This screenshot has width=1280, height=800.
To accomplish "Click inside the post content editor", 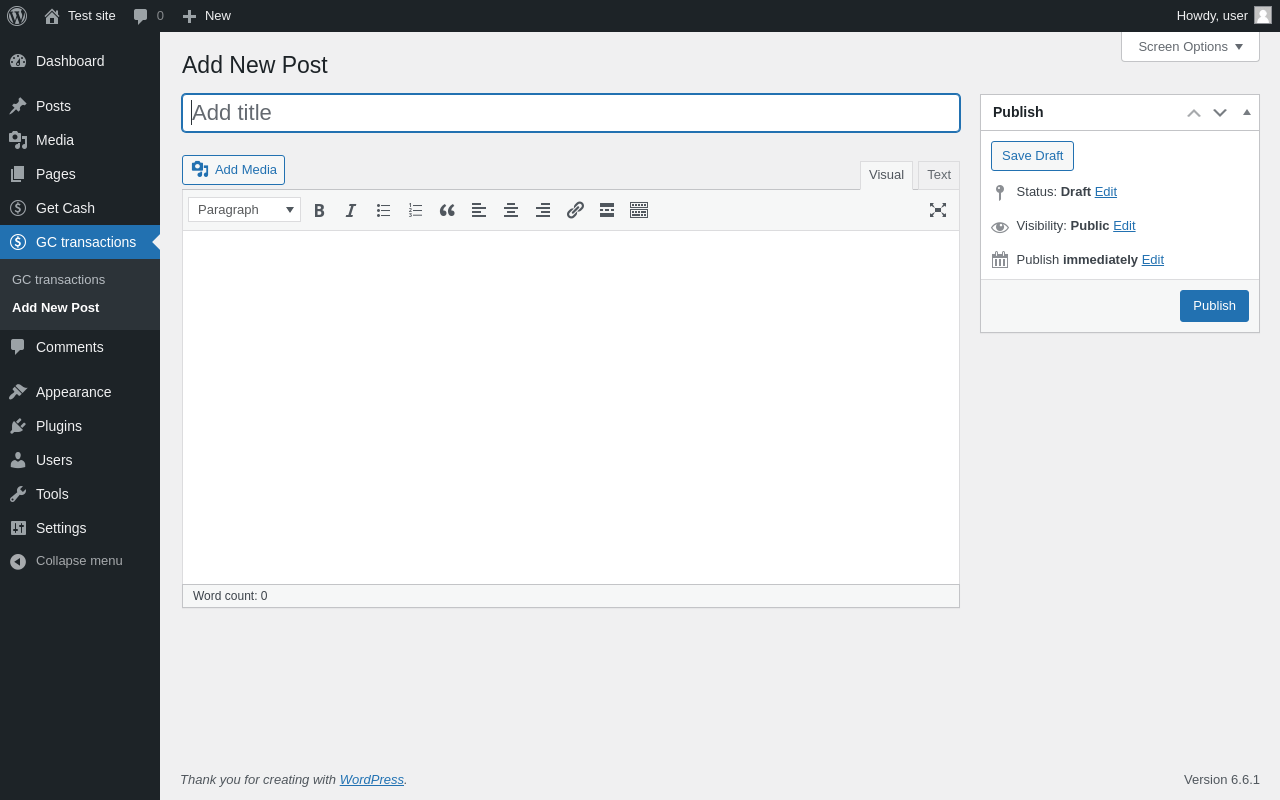I will tap(571, 407).
